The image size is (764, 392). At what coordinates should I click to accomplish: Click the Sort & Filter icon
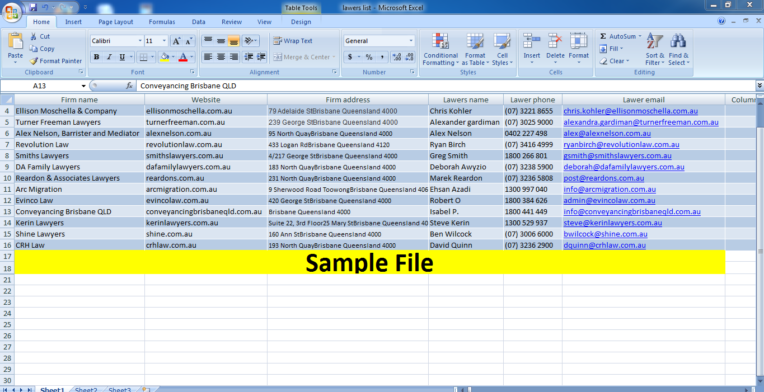click(655, 42)
